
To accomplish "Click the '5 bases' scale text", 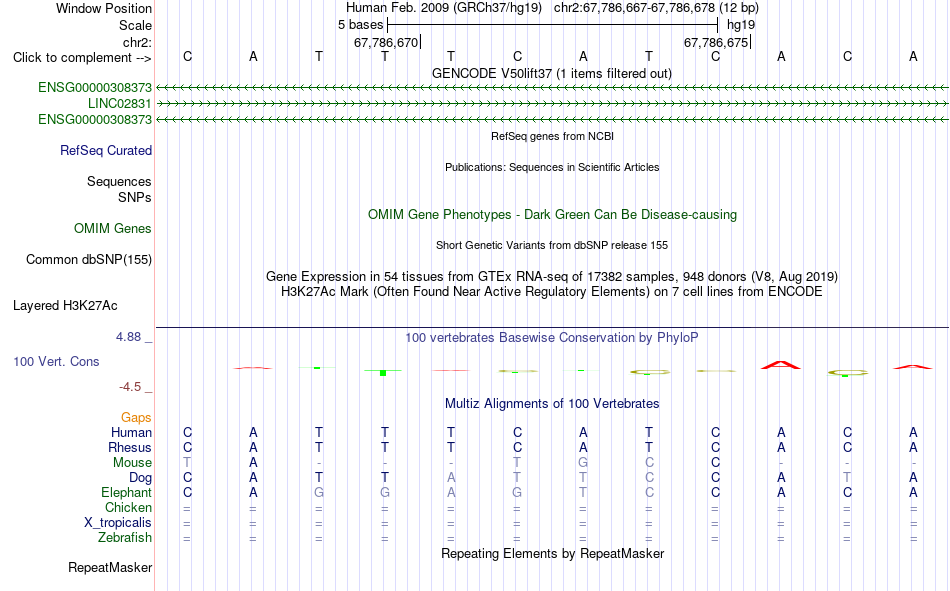I will tap(360, 25).
